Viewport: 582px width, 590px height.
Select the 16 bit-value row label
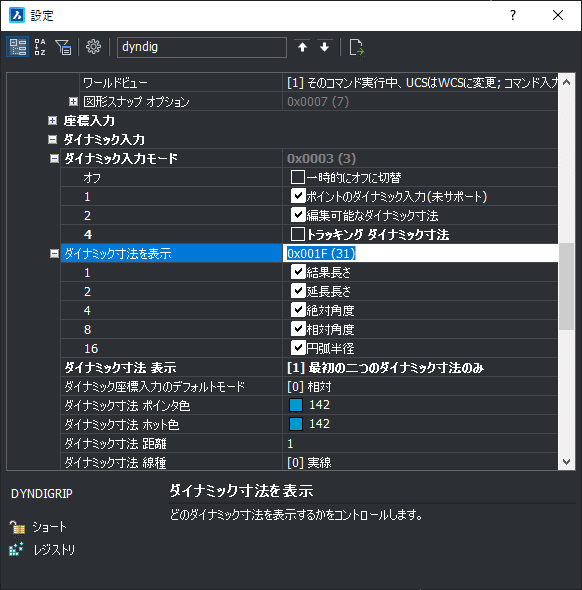coord(91,348)
